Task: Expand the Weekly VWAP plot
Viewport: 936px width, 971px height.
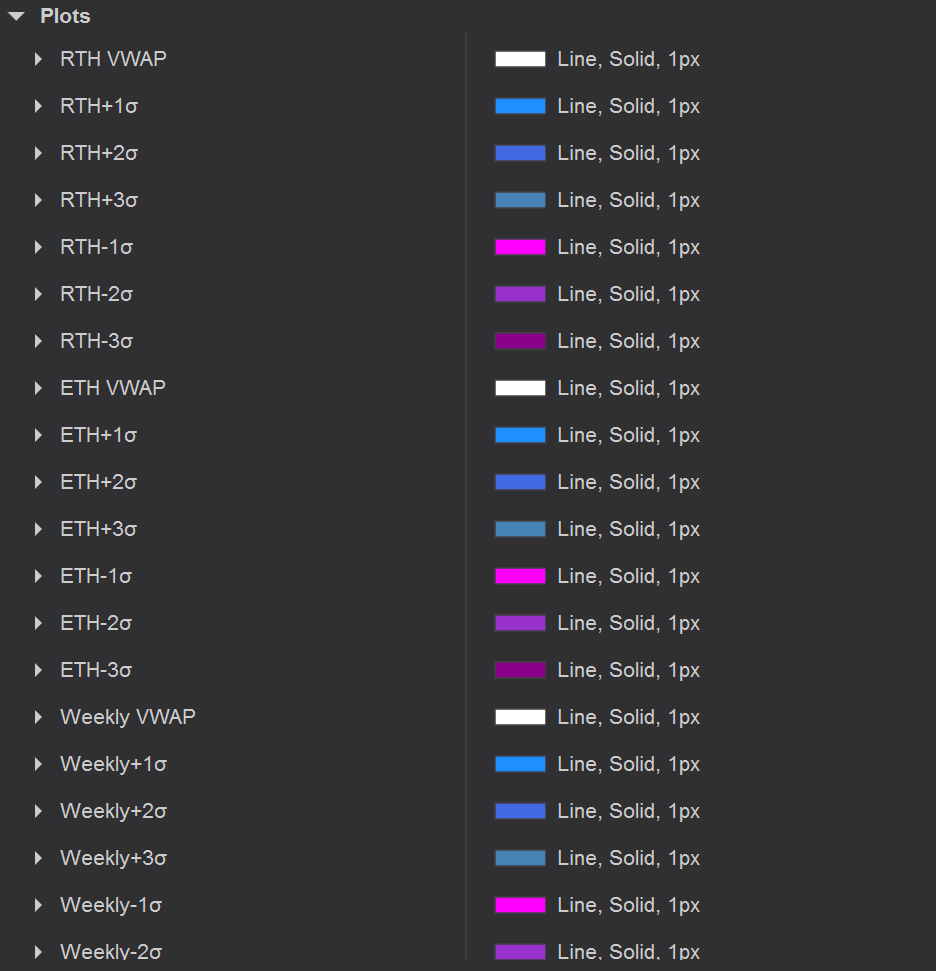Action: 39,717
